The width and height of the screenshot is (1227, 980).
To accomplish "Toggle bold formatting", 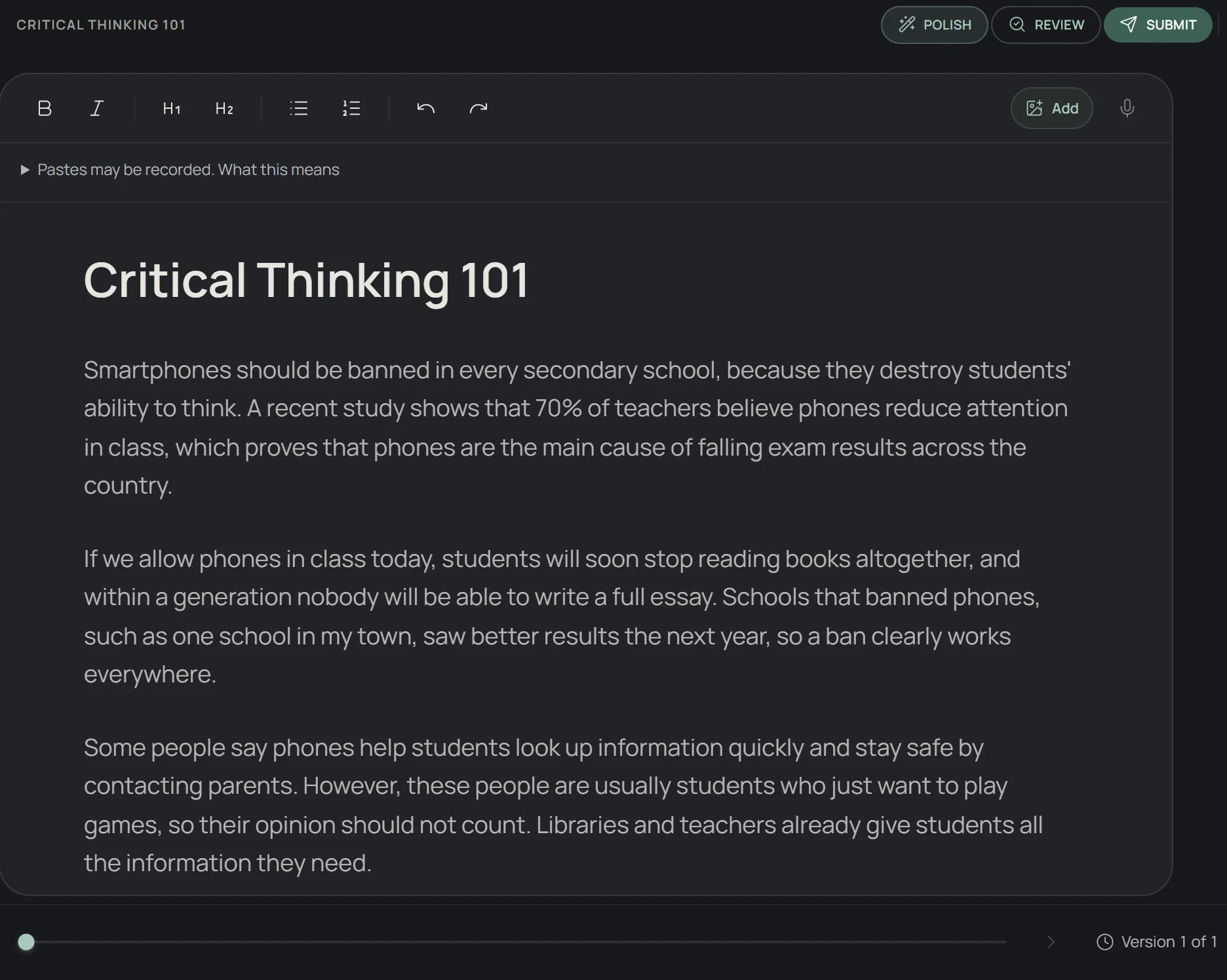I will click(x=45, y=108).
